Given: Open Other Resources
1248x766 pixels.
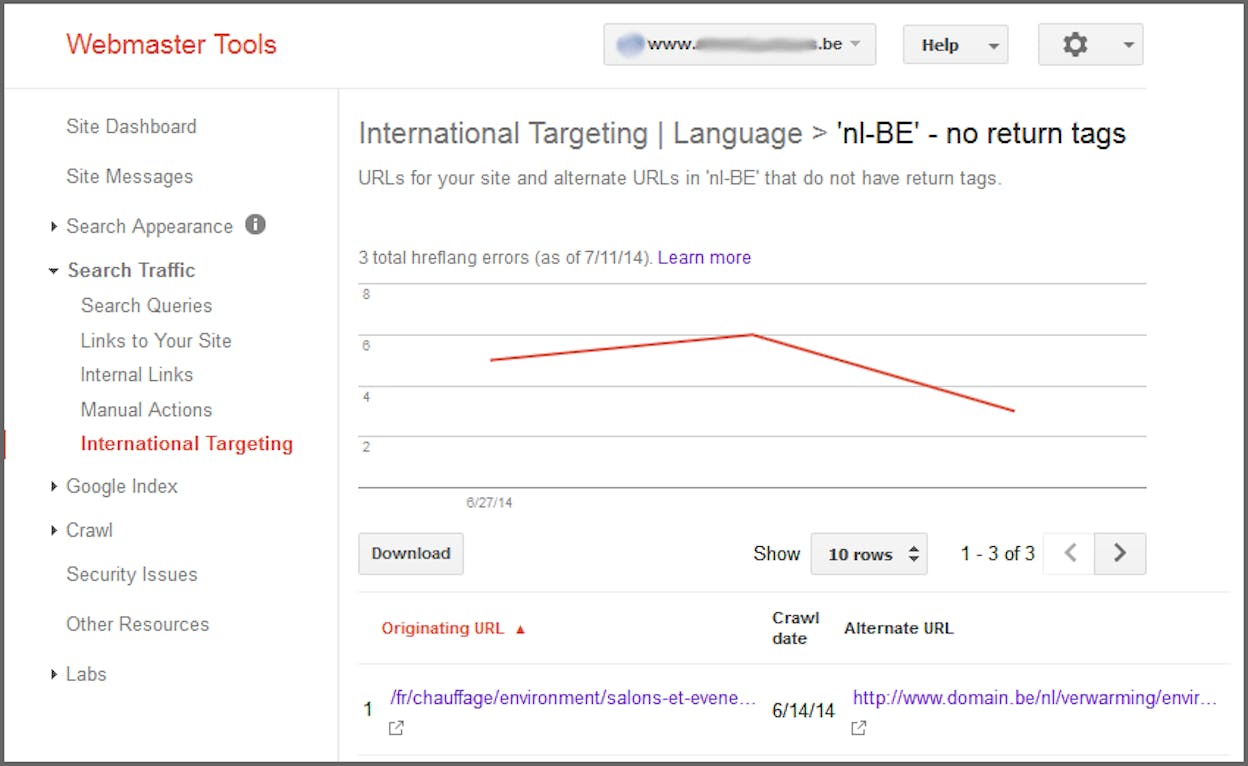Looking at the screenshot, I should [x=138, y=624].
